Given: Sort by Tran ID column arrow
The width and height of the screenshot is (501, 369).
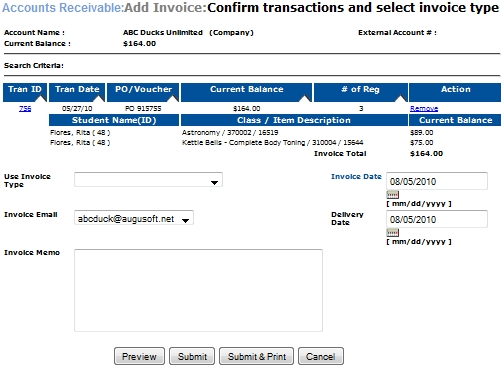Looking at the screenshot, I should coord(41,98).
